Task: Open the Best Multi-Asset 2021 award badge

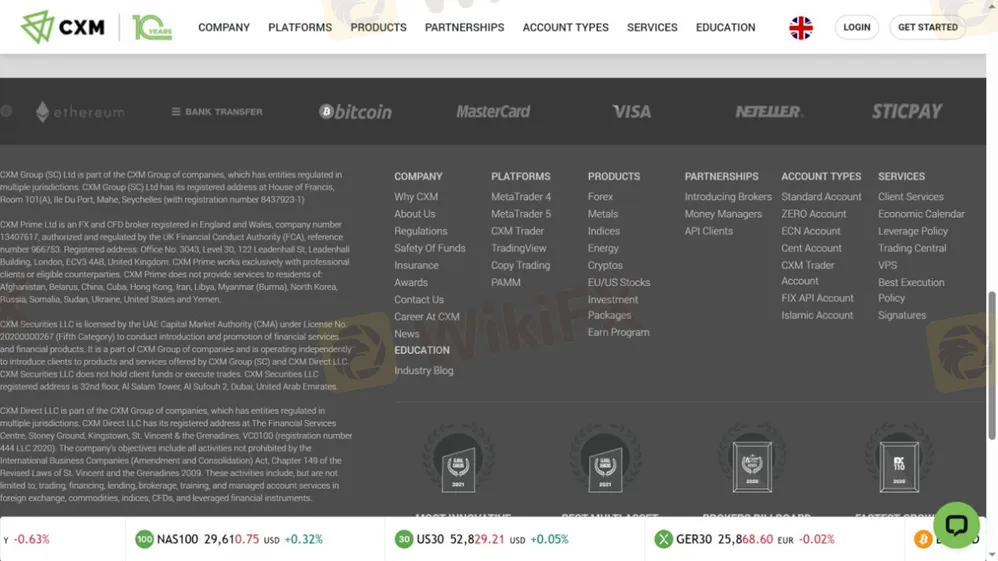Action: click(x=605, y=460)
